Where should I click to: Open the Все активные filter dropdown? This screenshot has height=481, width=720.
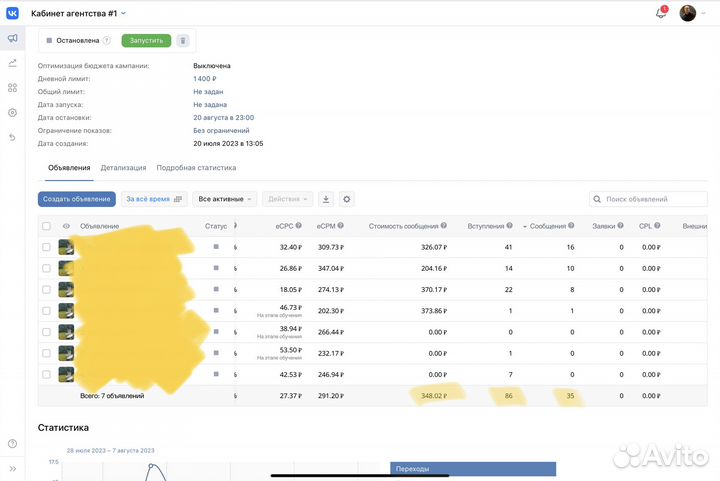pos(225,200)
